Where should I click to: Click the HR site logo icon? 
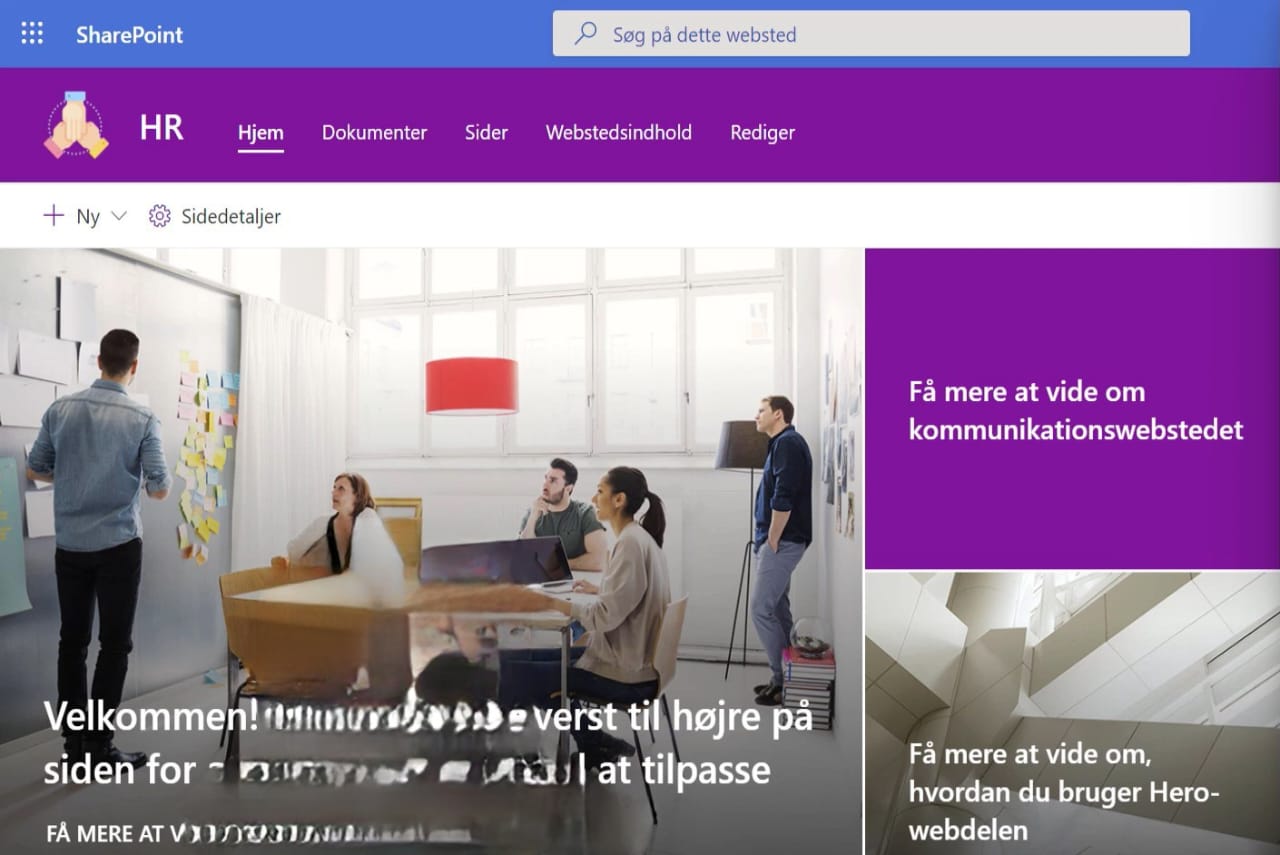click(76, 124)
